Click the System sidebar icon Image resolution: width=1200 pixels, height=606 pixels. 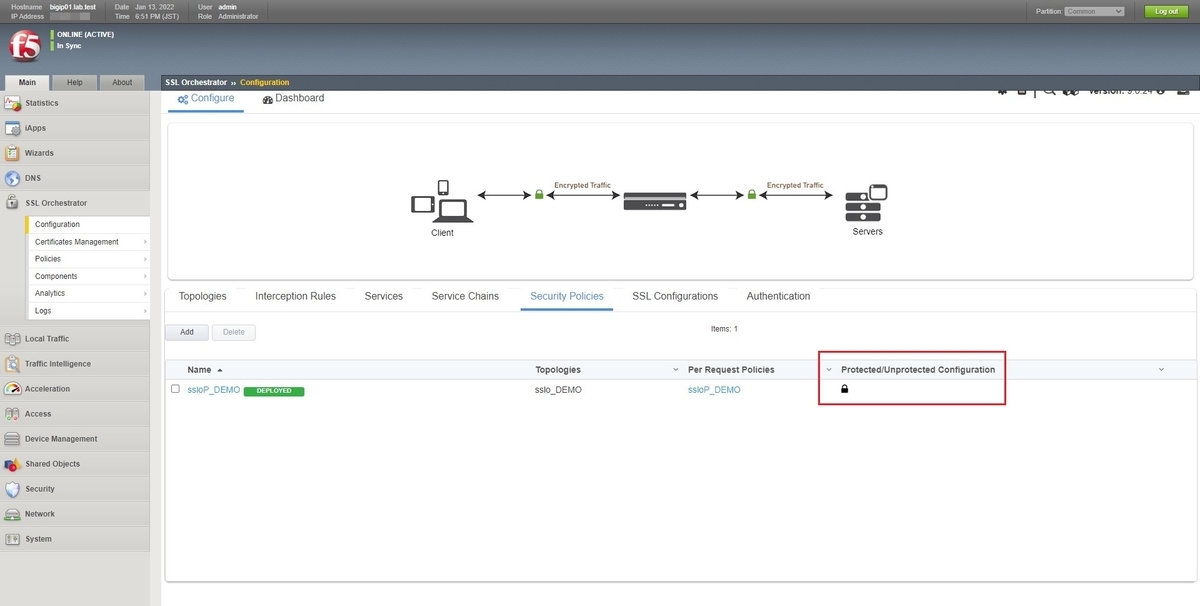pos(12,539)
